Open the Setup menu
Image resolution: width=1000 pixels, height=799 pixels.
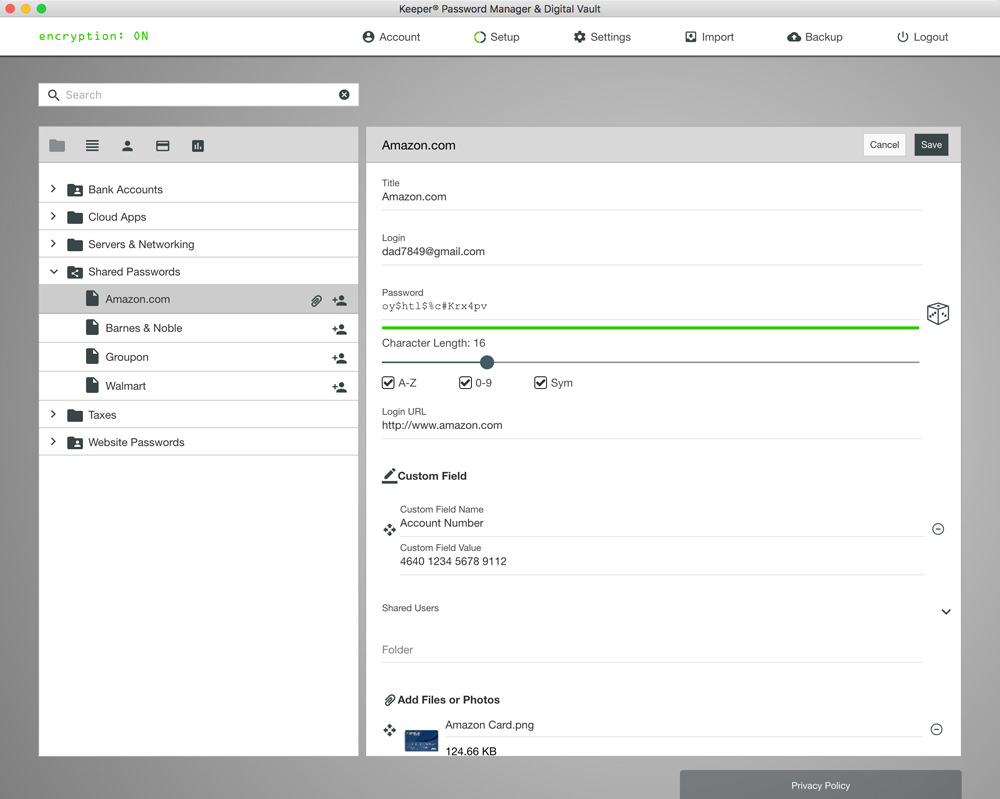pyautogui.click(x=496, y=37)
